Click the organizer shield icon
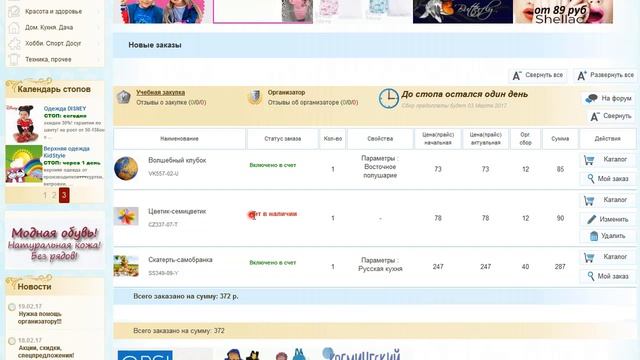This screenshot has width=640, height=360. click(x=255, y=97)
